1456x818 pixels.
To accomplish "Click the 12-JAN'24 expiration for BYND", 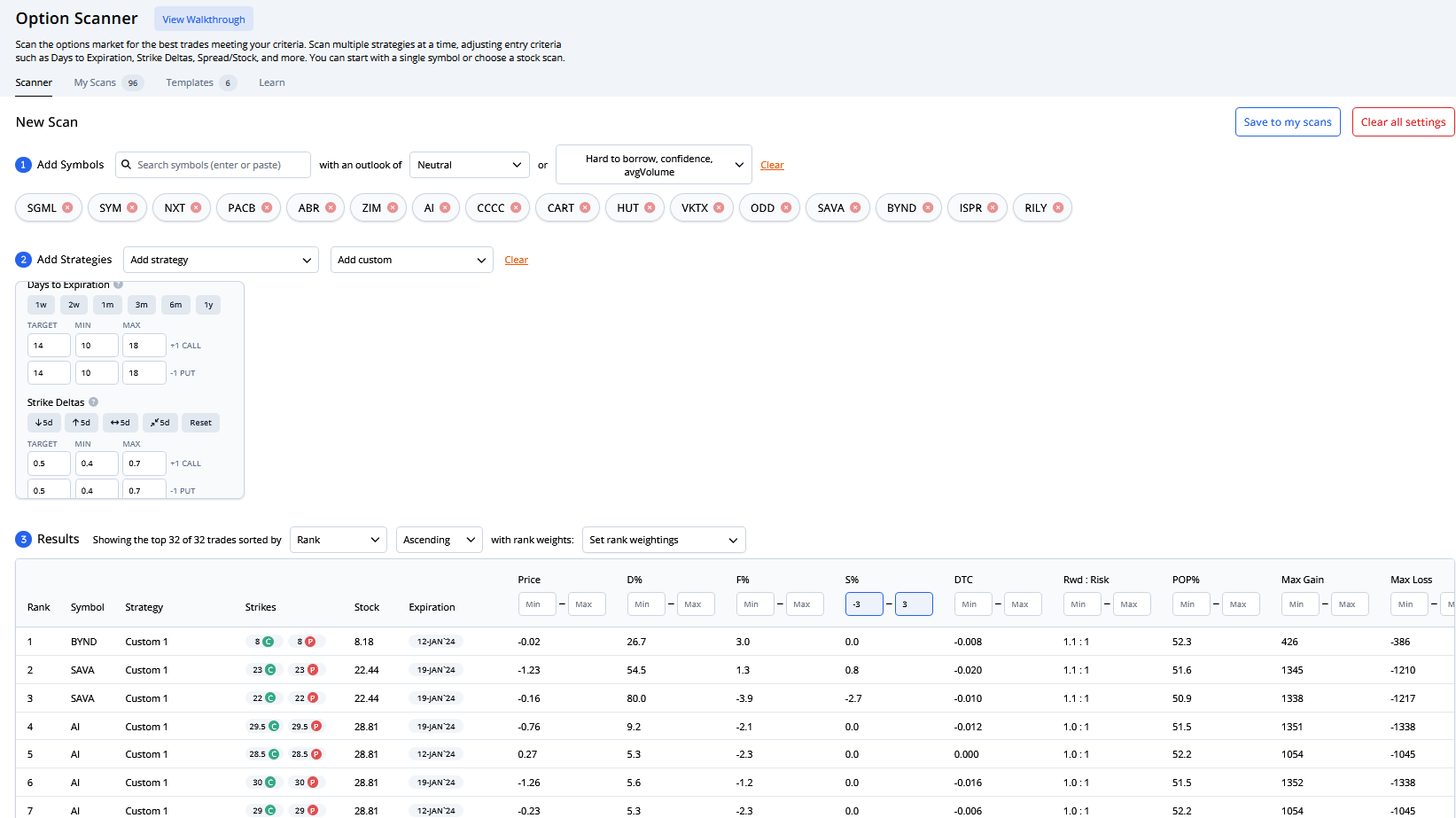I will point(436,642).
